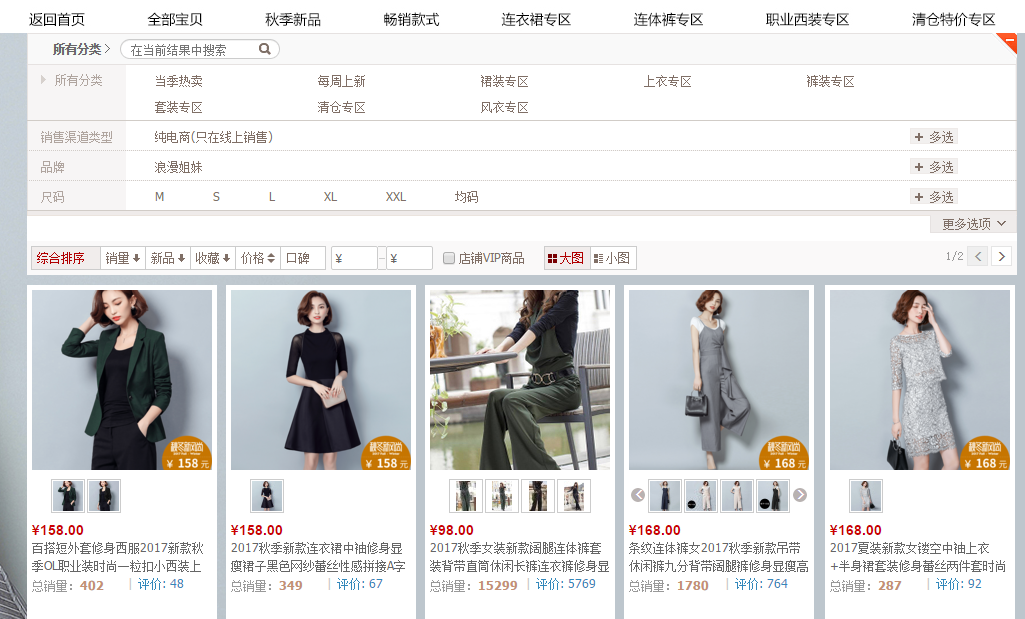Select the 风衣专区 category link
Viewport: 1025px width, 619px height.
pos(504,108)
